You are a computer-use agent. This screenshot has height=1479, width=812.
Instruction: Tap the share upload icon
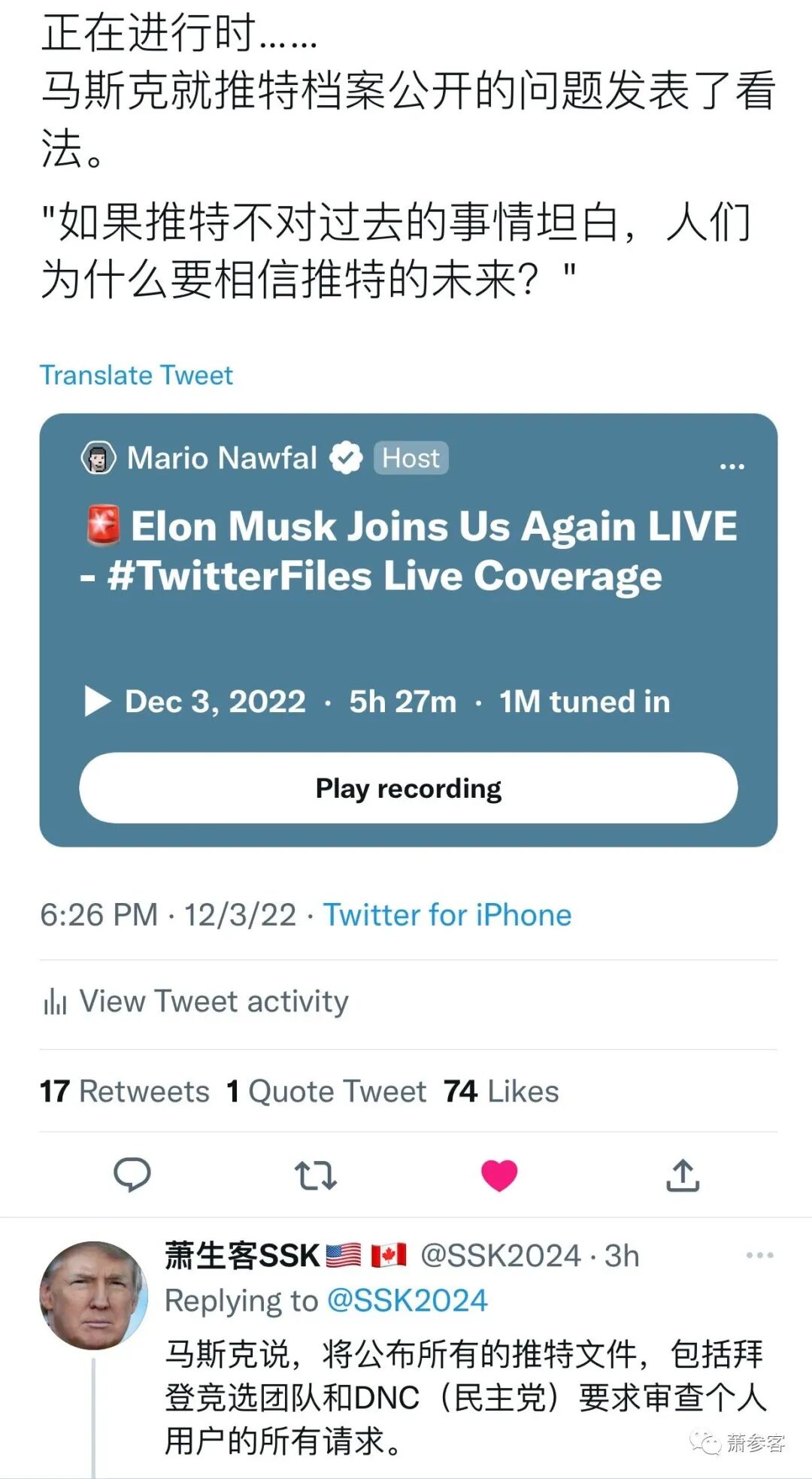[683, 1175]
